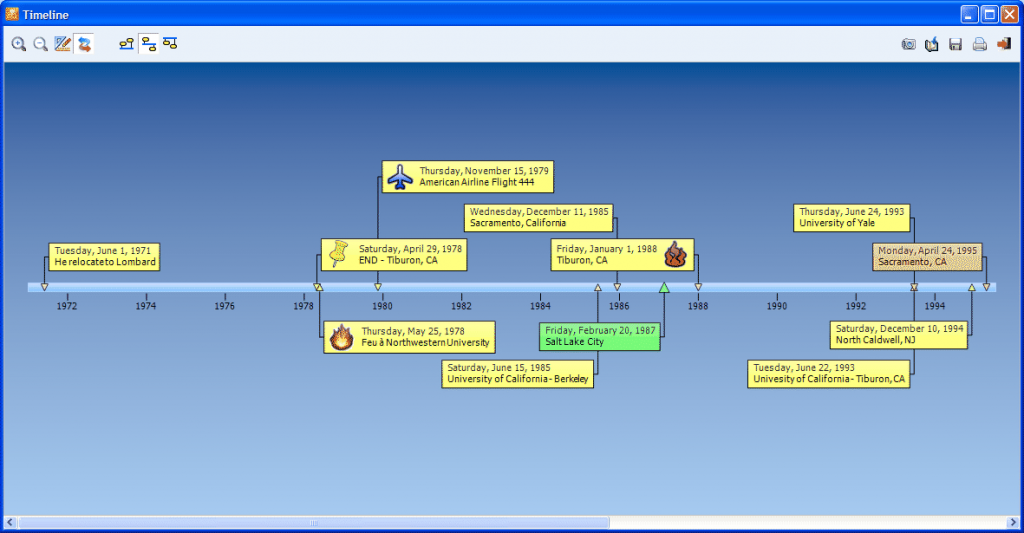Screen dimensions: 1024x533
Task: Click the horizontal scrollbar left arrow
Action: (x=12, y=523)
